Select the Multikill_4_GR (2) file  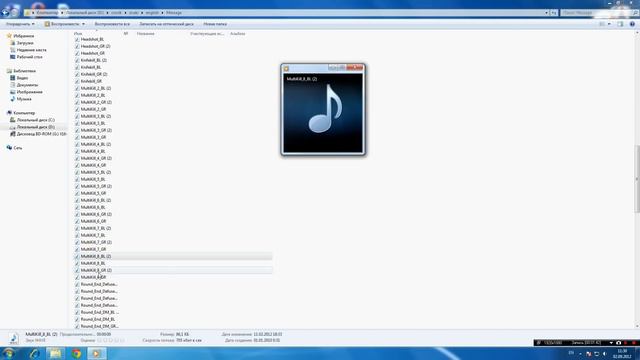coord(96,158)
